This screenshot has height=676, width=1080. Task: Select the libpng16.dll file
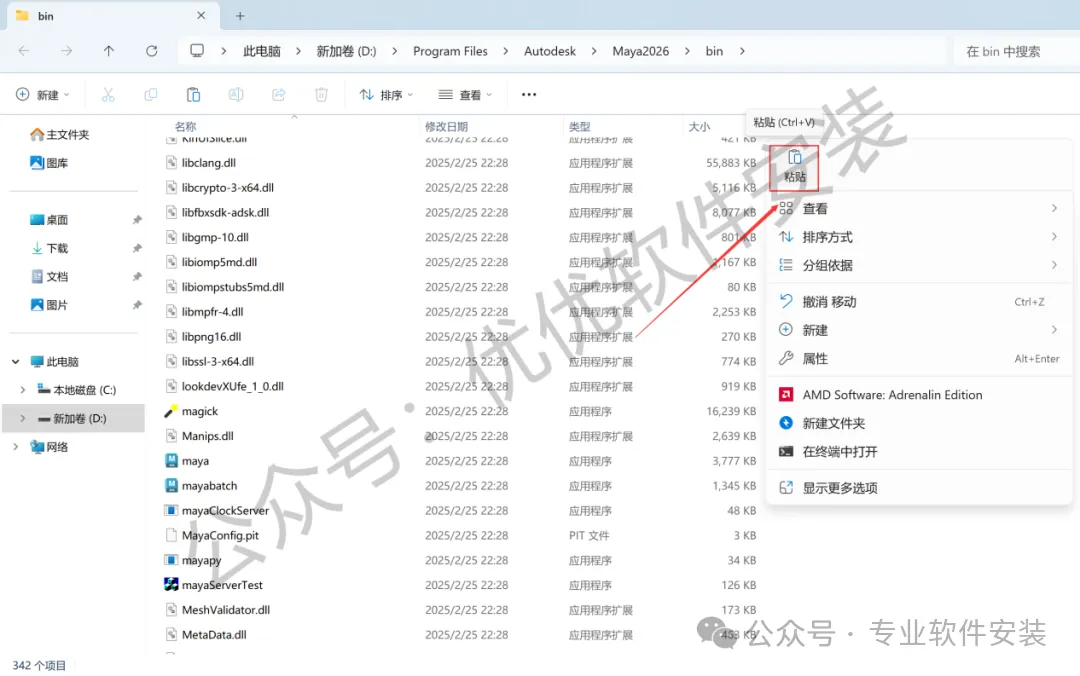211,336
